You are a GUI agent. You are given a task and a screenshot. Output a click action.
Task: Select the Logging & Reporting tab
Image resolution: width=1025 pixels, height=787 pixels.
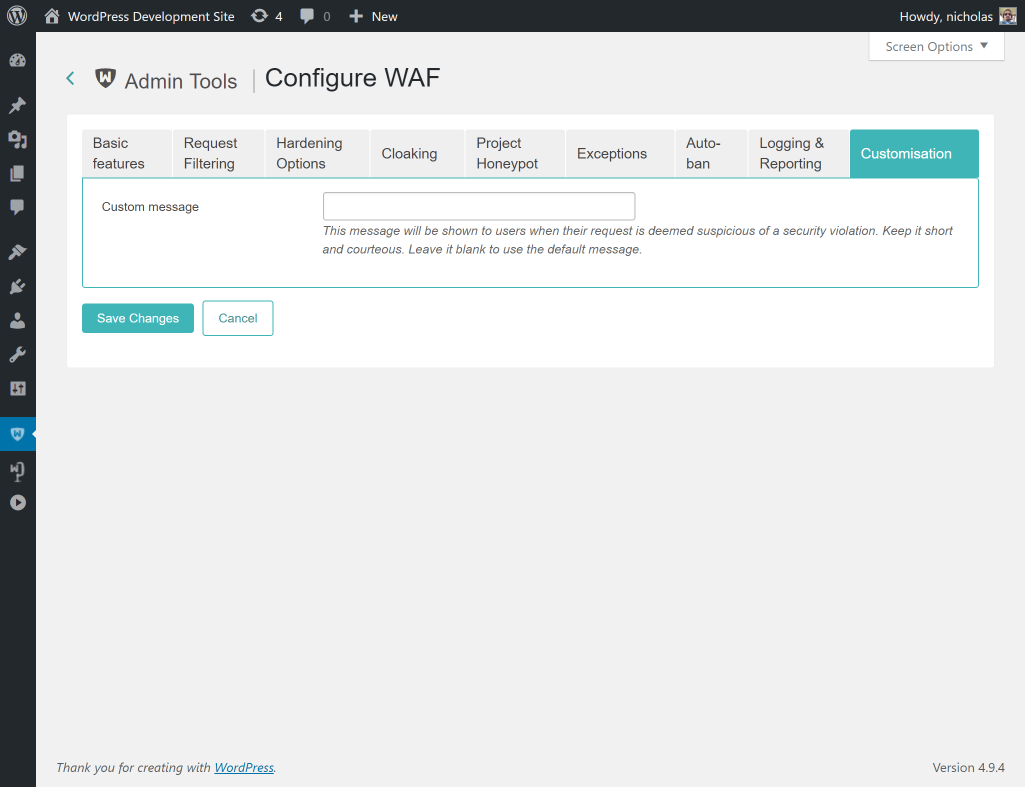pyautogui.click(x=798, y=154)
